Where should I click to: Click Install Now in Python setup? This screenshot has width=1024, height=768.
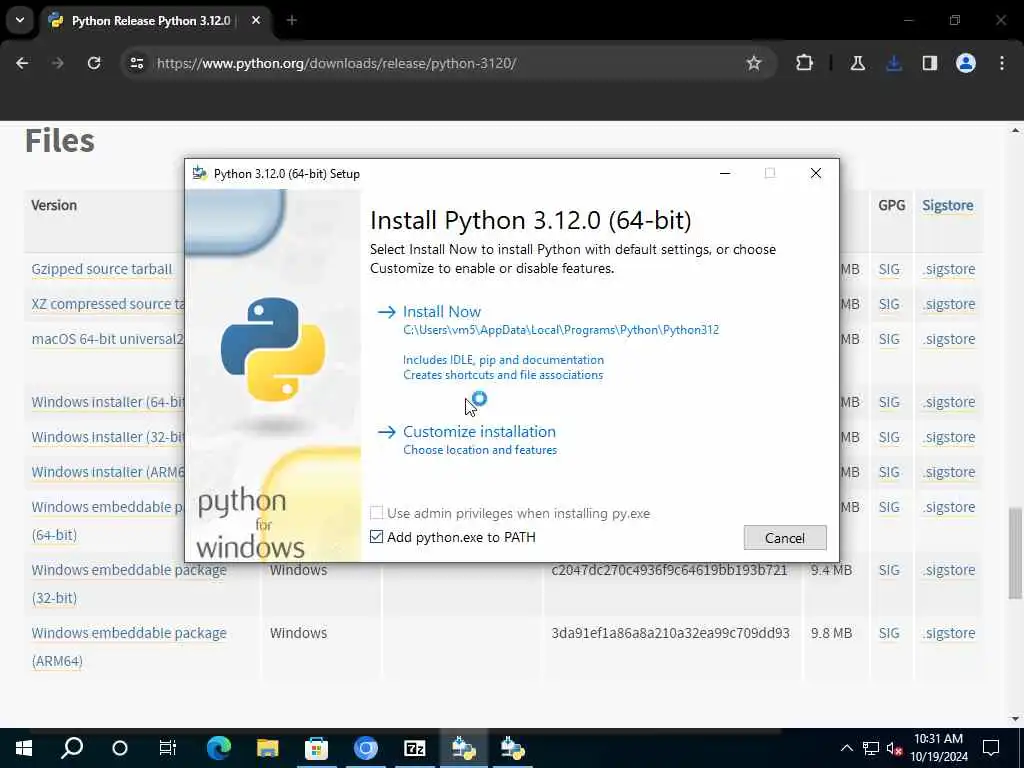[441, 312]
